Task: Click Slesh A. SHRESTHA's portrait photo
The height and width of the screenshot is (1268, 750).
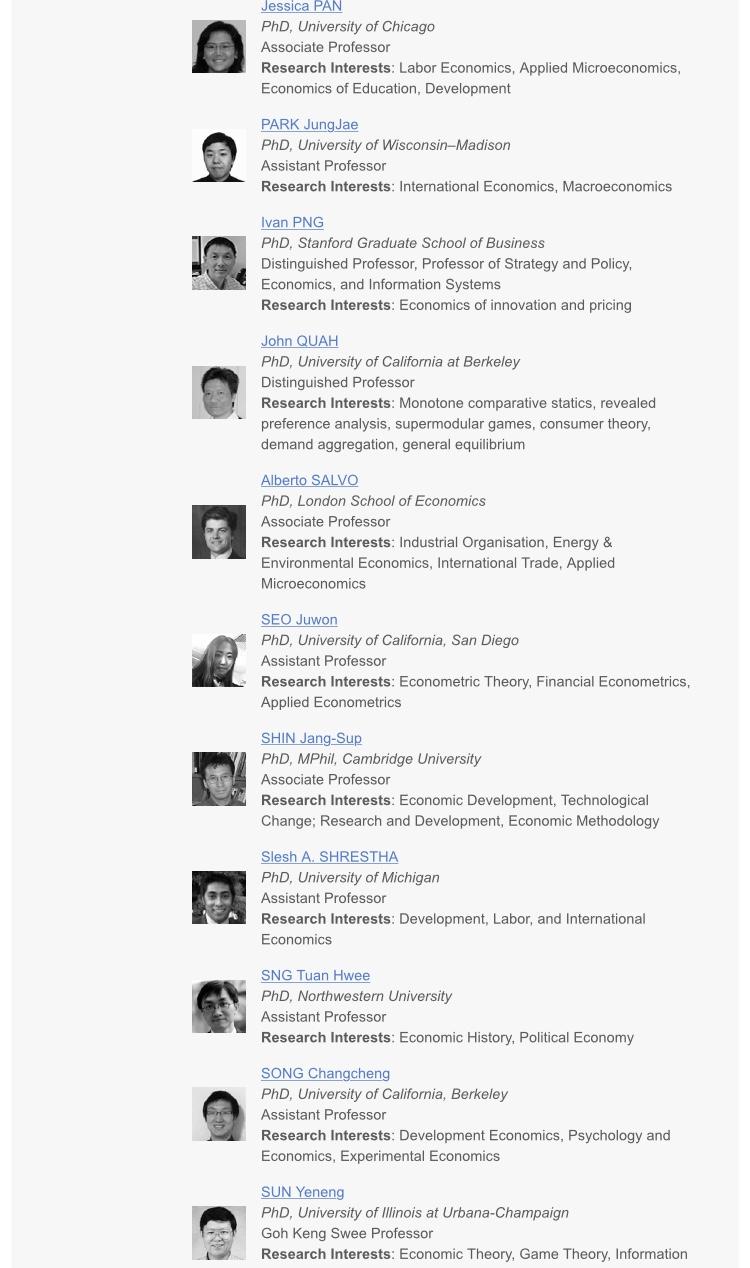Action: (219, 897)
